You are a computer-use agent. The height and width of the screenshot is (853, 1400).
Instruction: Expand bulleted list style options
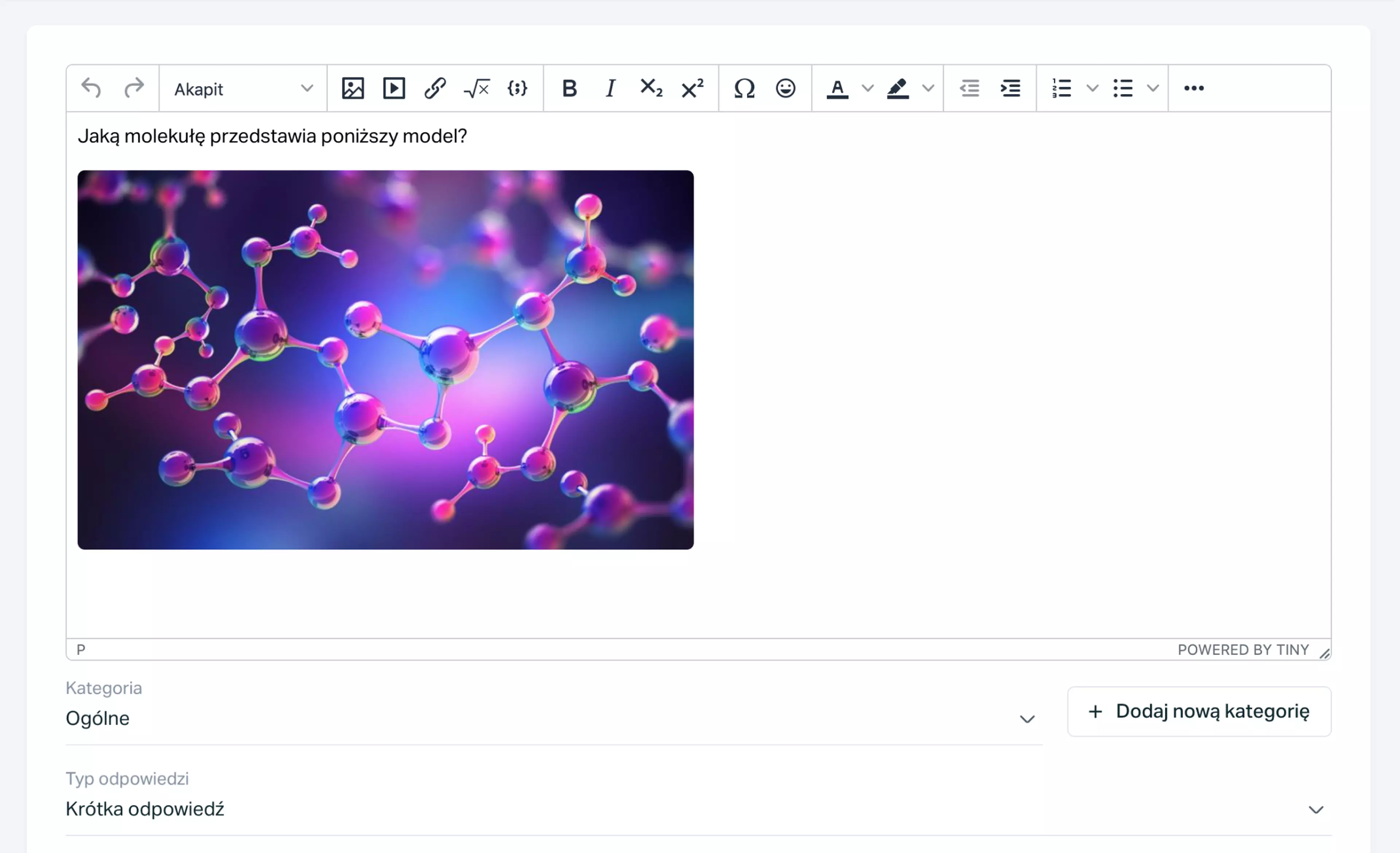point(1153,89)
